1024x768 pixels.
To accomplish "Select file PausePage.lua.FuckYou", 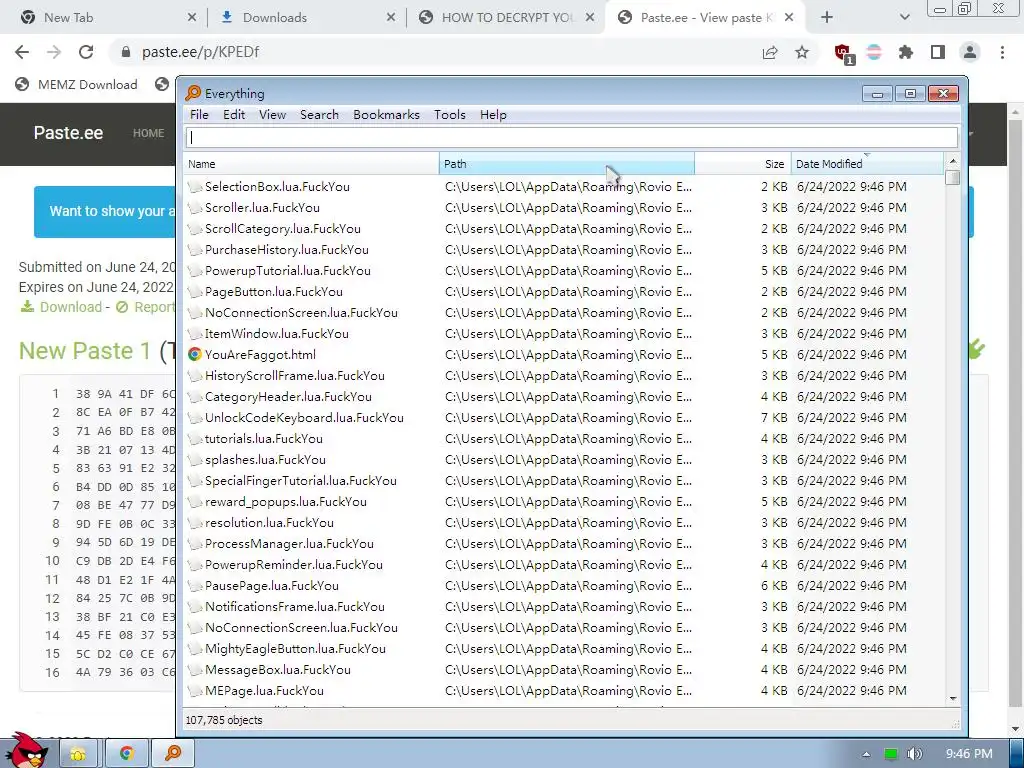I will [272, 586].
